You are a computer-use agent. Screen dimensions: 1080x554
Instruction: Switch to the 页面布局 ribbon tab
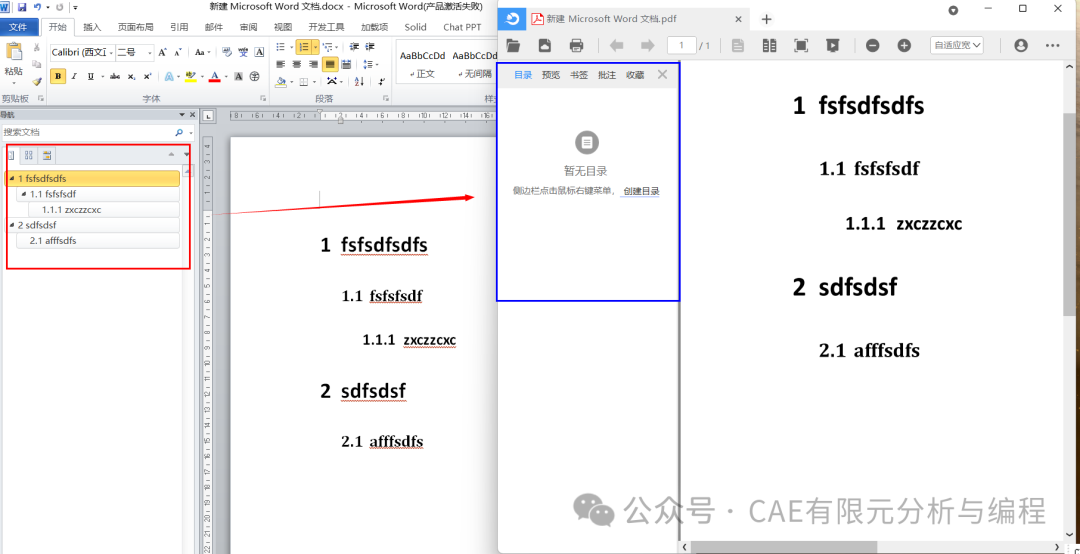(136, 28)
